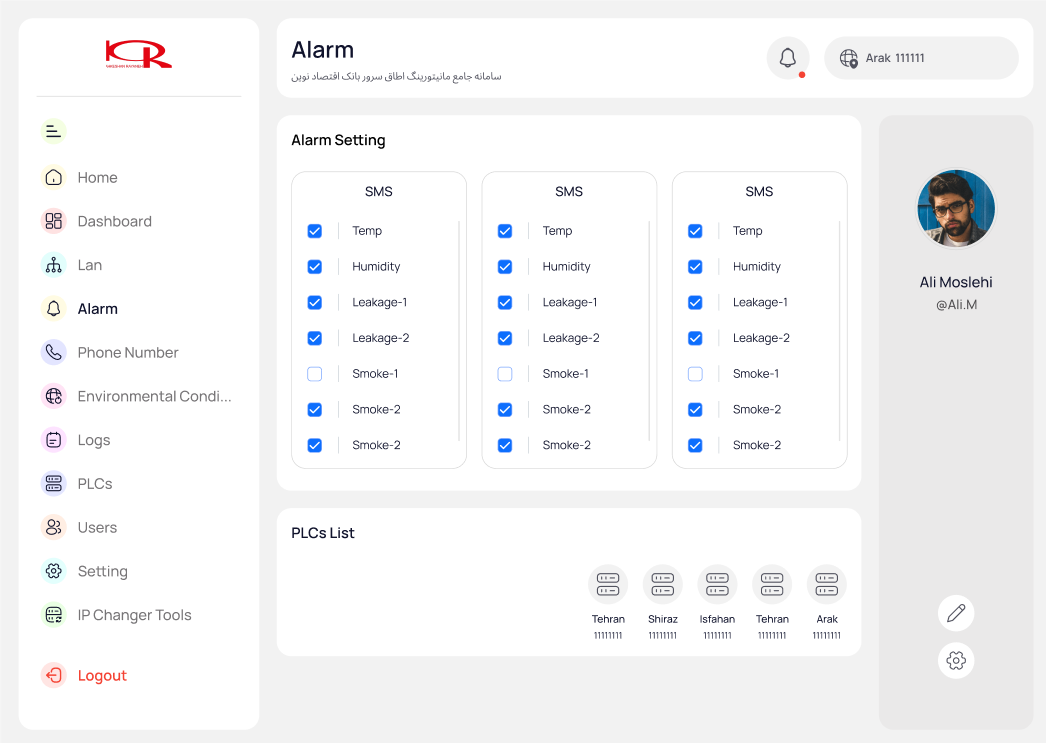Toggle Leakage-2 in the first SMS card
Image resolution: width=1046 pixels, height=743 pixels.
coord(315,338)
